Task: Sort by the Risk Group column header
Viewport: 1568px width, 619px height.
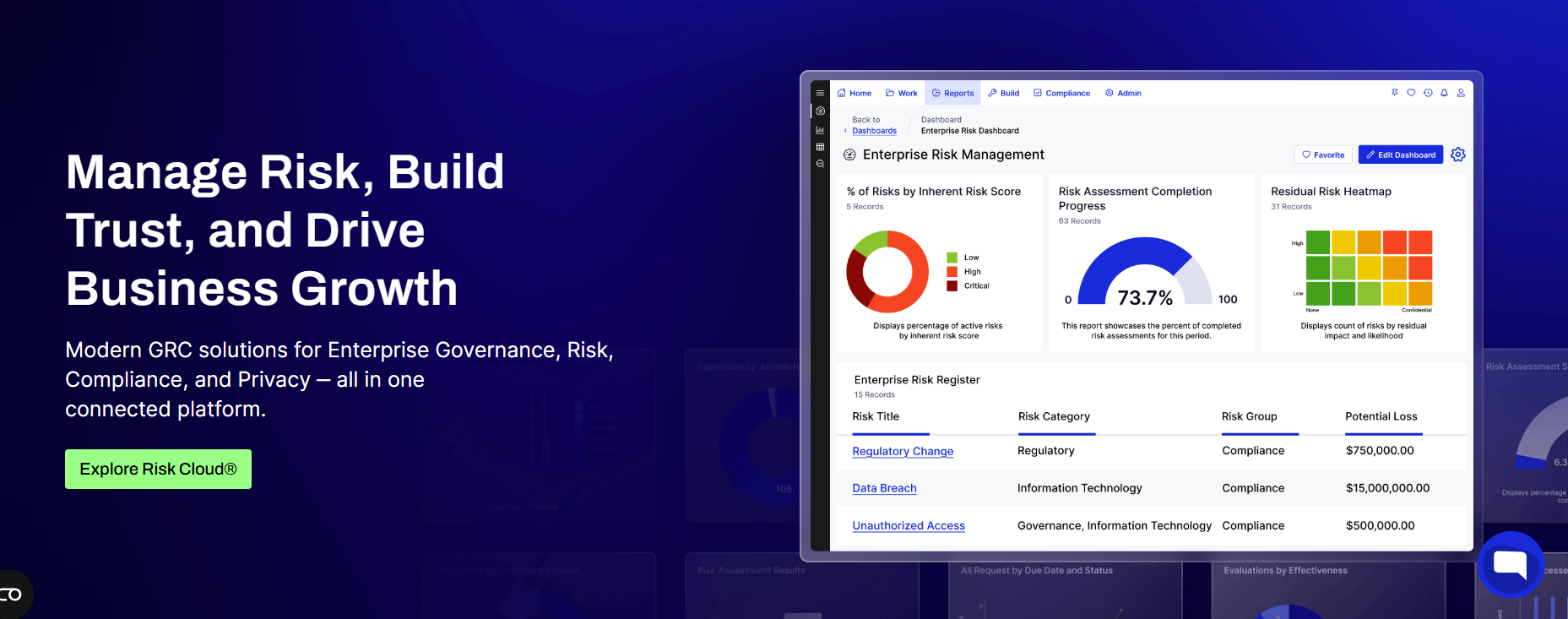Action: 1249,416
